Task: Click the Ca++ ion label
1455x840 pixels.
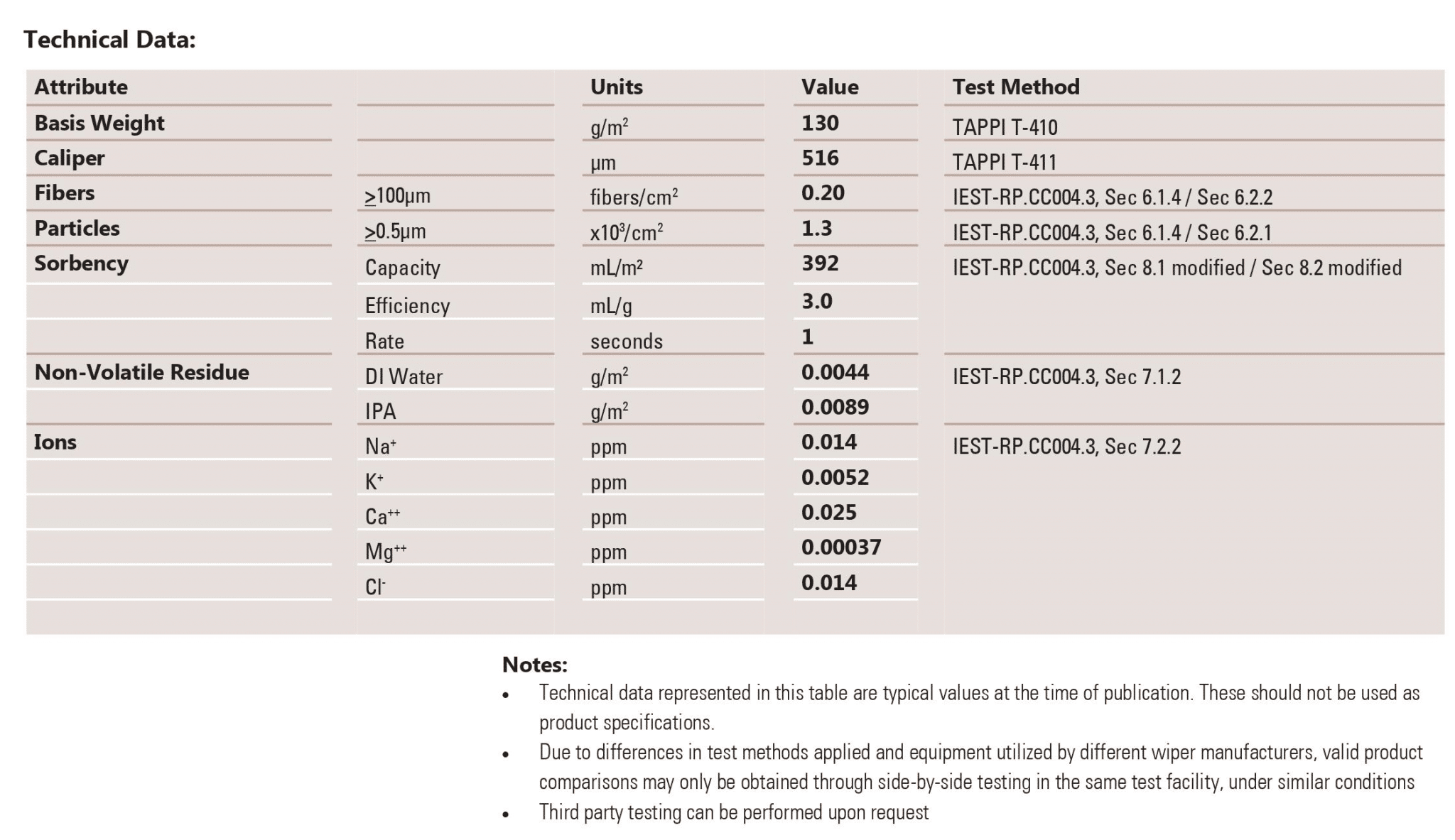Action: pyautogui.click(x=382, y=516)
